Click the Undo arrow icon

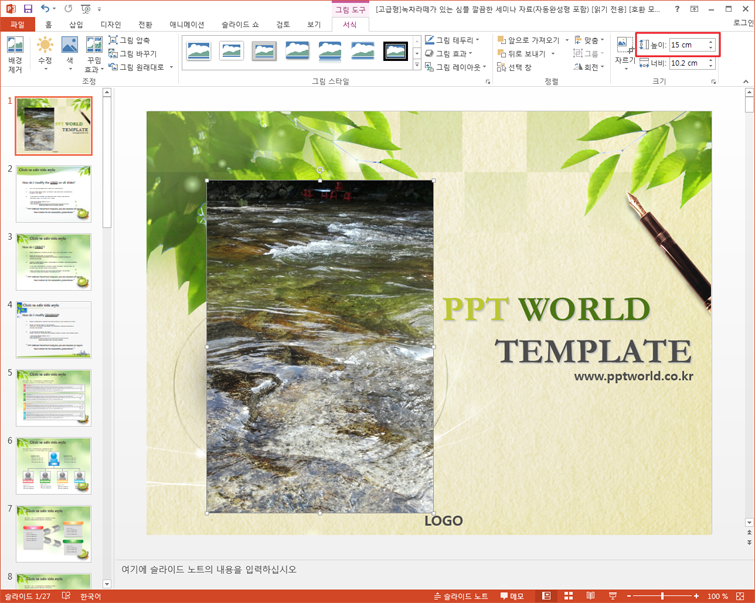(x=45, y=8)
